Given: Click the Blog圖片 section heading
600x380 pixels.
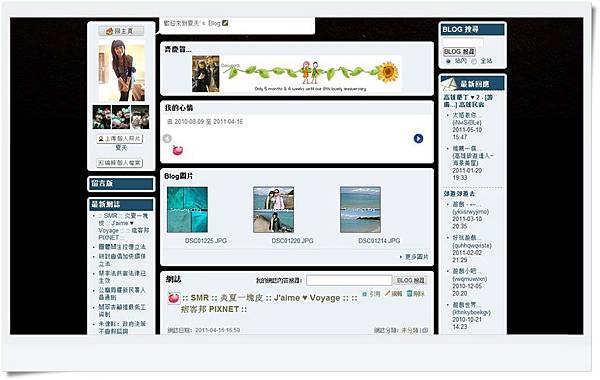Looking at the screenshot, I should coord(179,176).
